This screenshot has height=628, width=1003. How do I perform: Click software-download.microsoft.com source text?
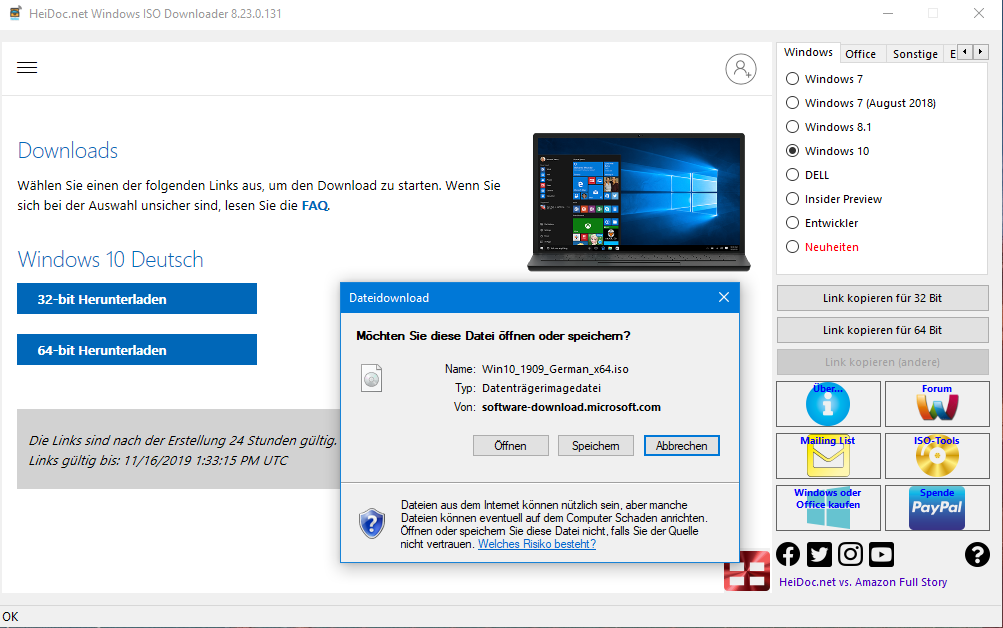pos(571,407)
